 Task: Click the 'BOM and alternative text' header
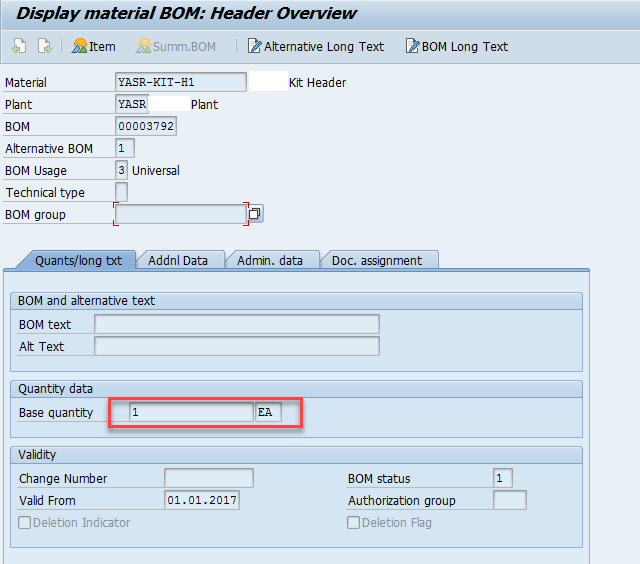[87, 301]
